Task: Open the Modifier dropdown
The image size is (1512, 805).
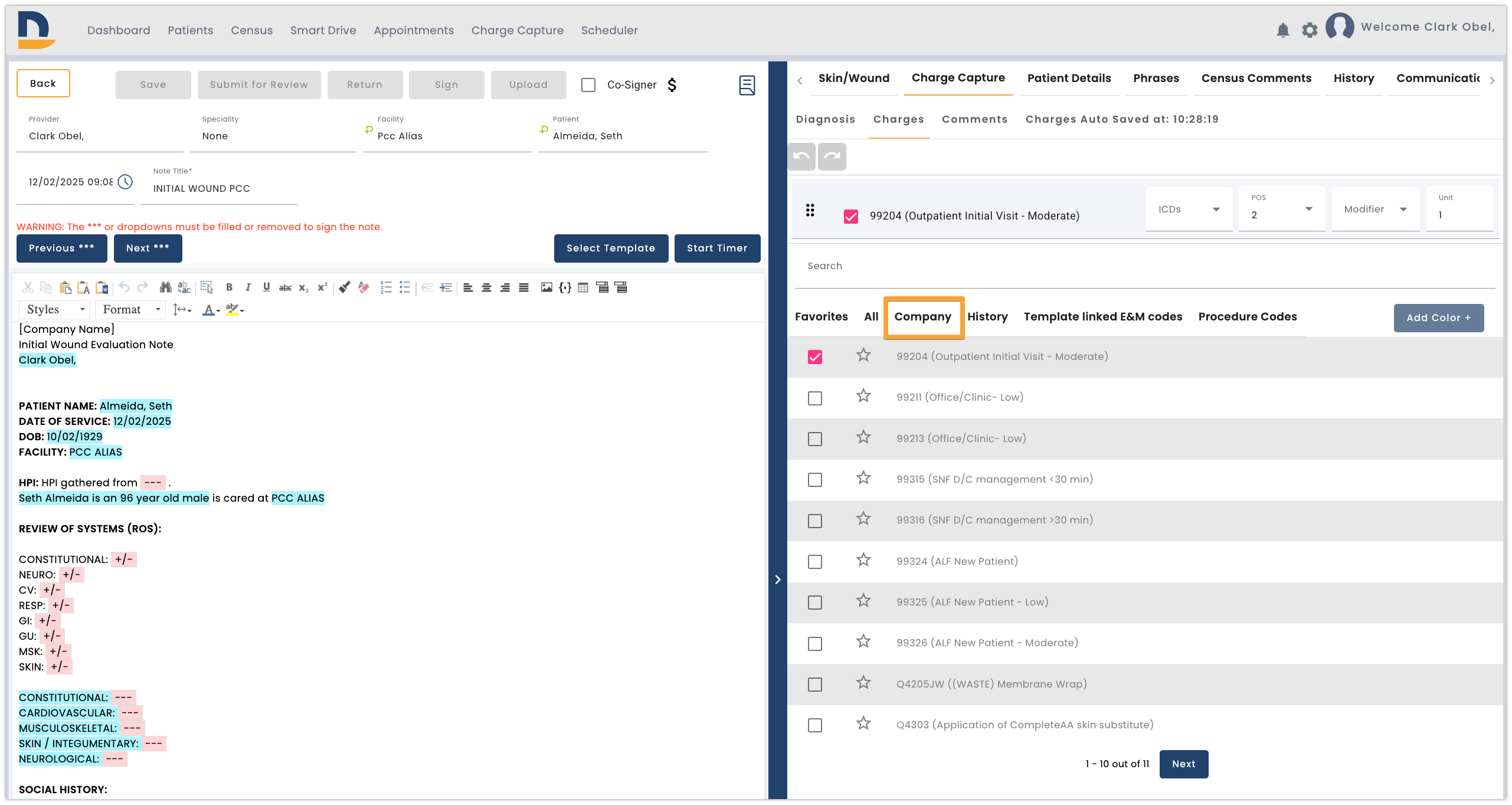Action: pos(1376,209)
